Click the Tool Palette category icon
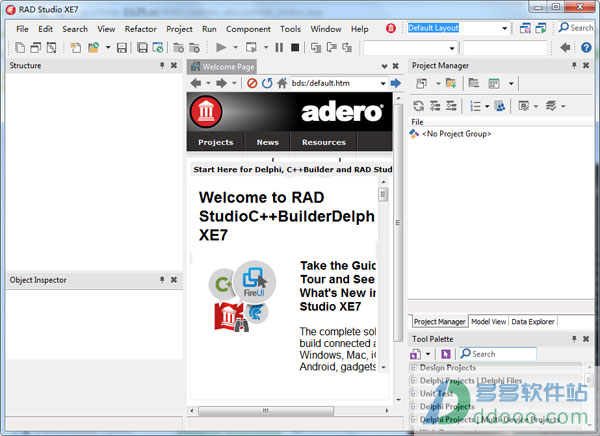 coord(416,354)
